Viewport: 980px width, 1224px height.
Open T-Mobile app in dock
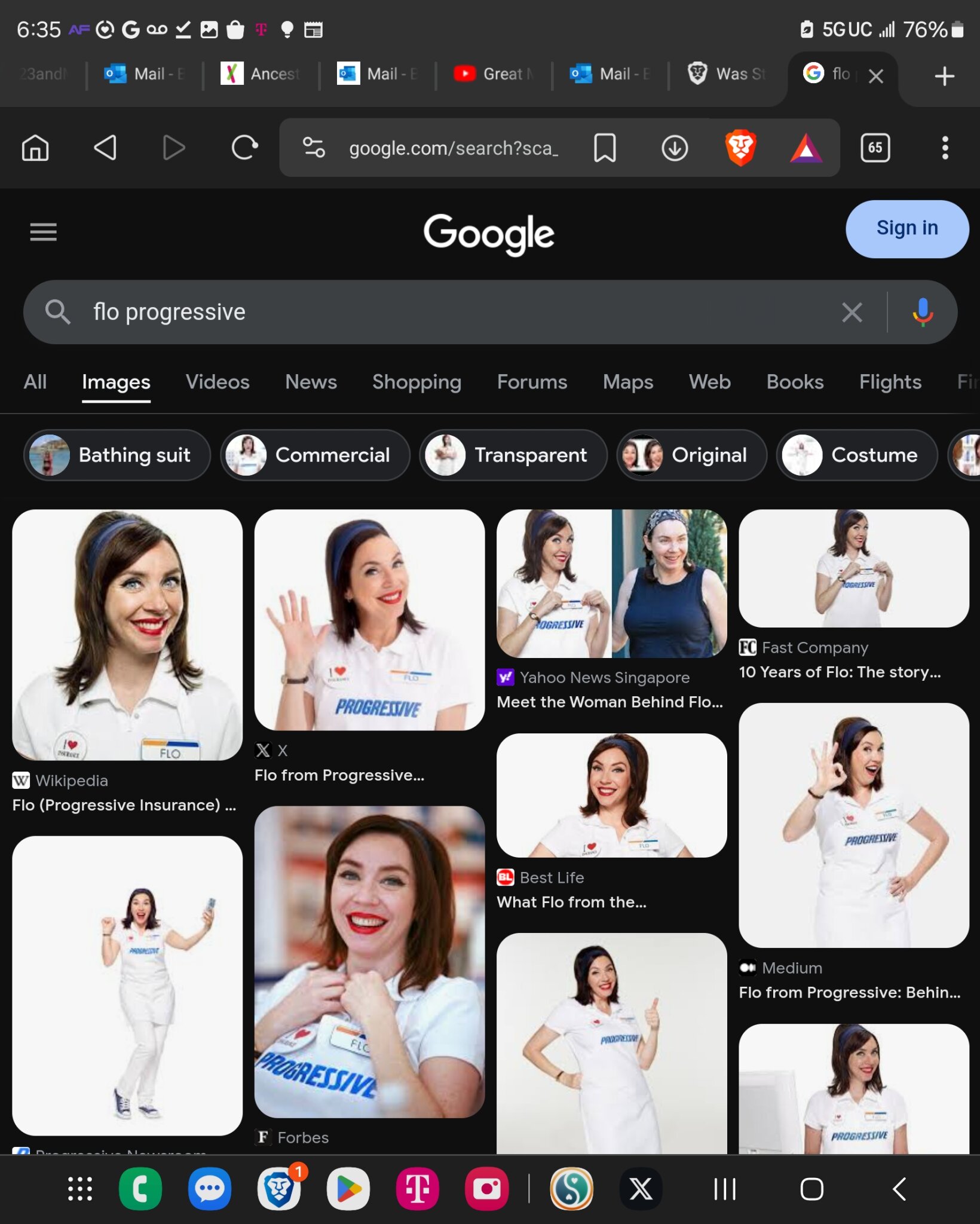(x=418, y=1189)
